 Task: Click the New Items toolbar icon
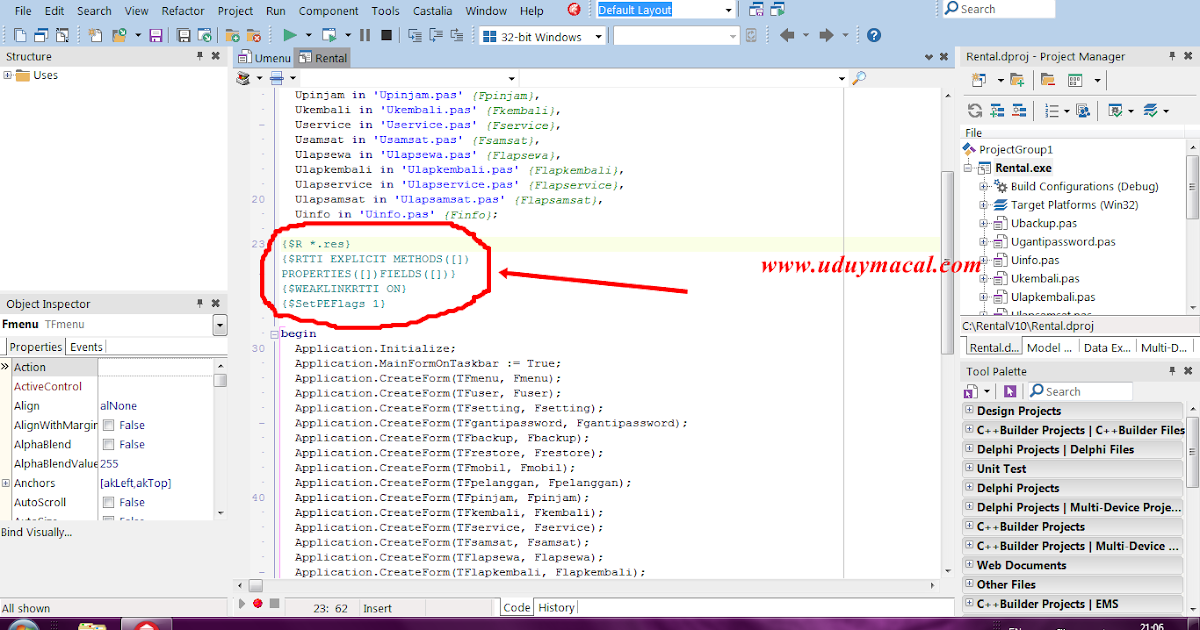(95, 35)
